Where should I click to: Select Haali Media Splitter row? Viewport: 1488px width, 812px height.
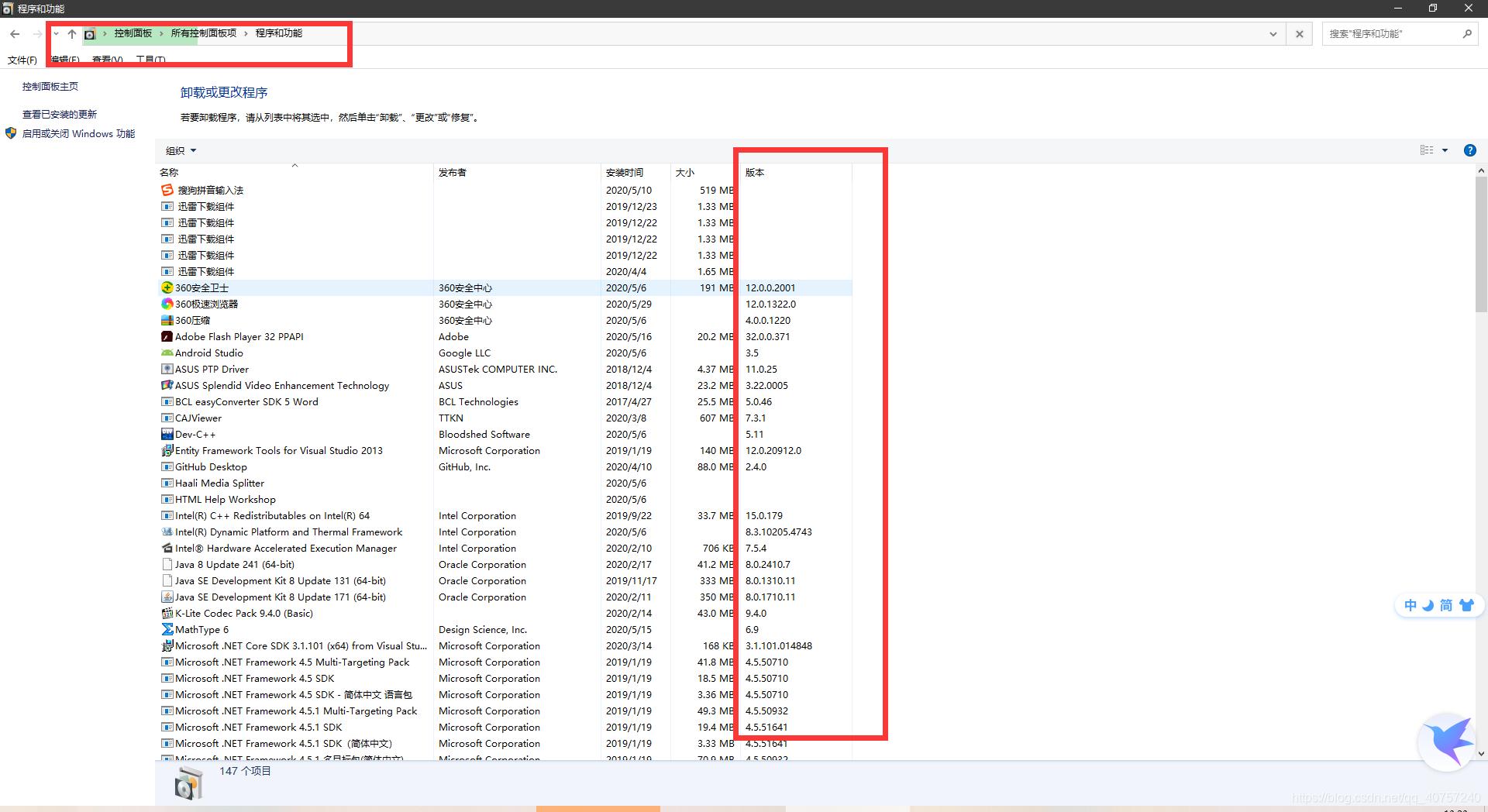pyautogui.click(x=504, y=483)
